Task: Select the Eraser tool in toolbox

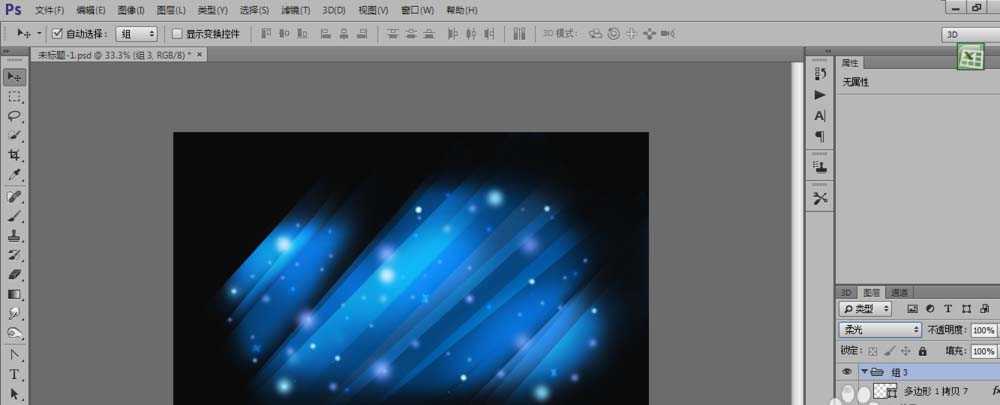Action: (15, 274)
